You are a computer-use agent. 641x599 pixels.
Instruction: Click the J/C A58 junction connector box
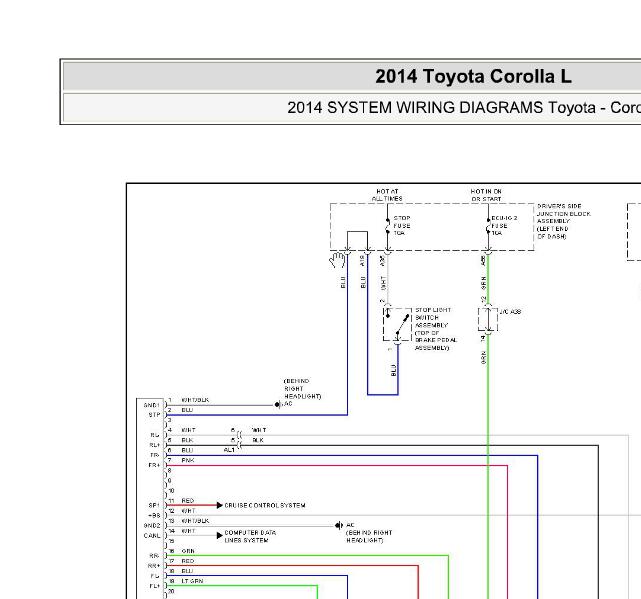pyautogui.click(x=488, y=319)
